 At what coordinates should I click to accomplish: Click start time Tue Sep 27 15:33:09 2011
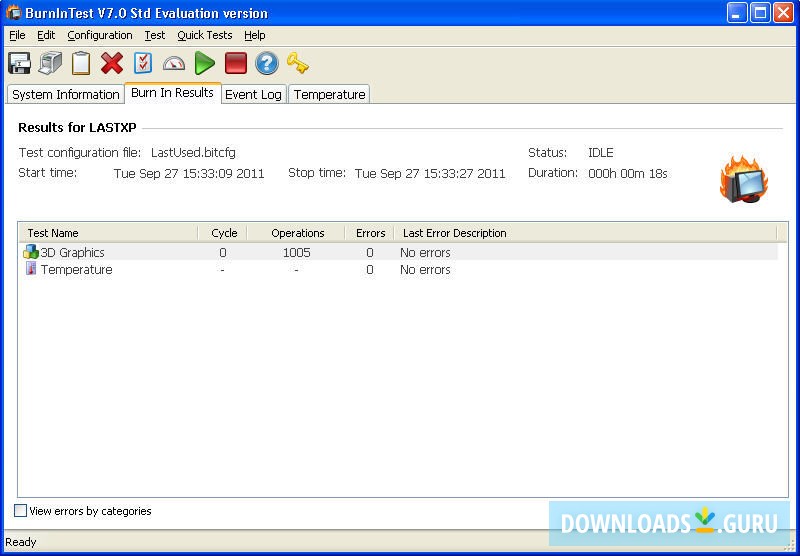click(x=189, y=173)
